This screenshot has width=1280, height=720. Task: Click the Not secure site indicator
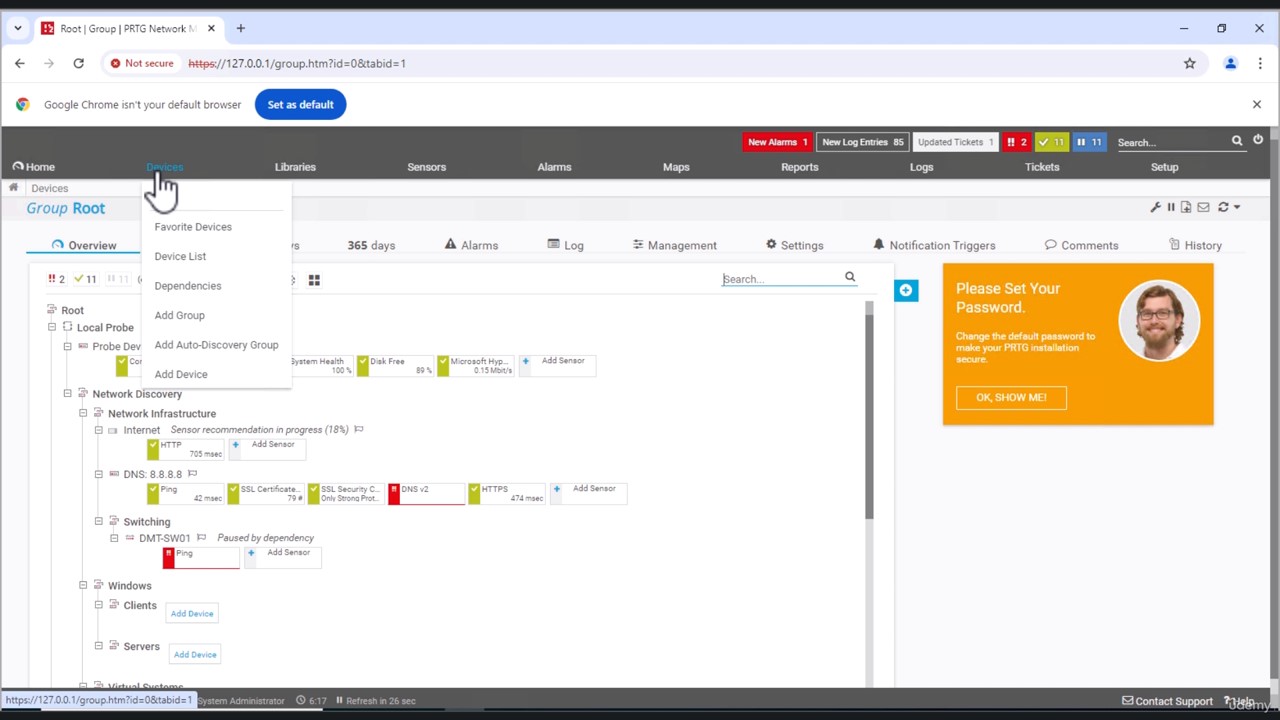pyautogui.click(x=142, y=63)
